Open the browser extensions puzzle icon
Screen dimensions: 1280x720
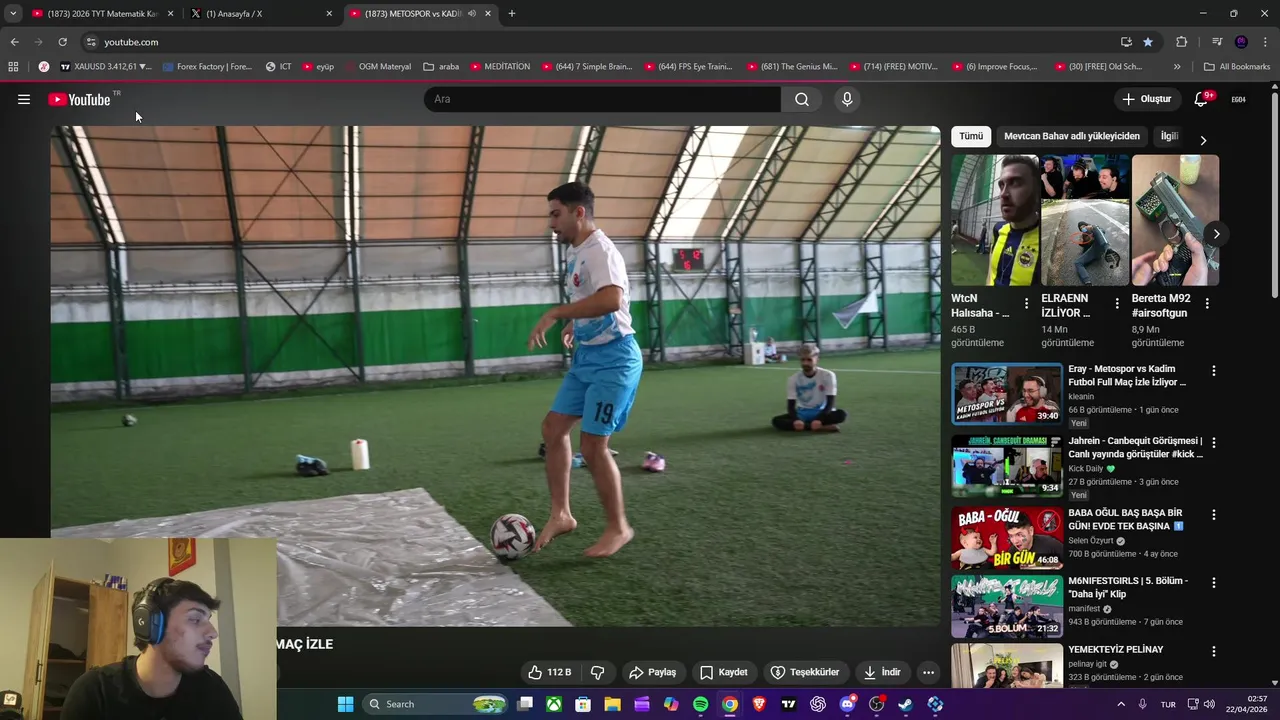(1181, 42)
